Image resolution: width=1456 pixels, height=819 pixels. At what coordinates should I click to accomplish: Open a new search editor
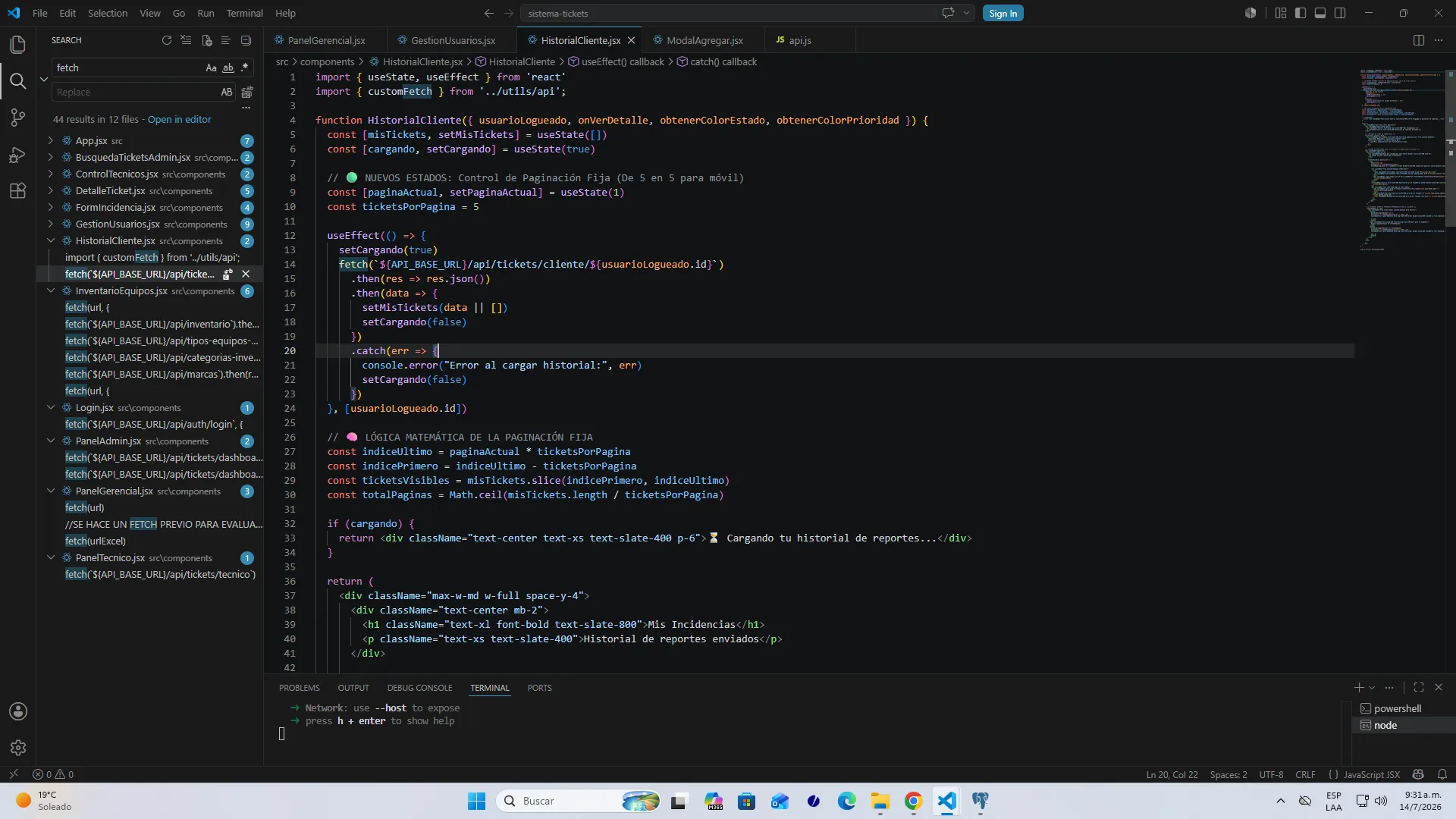[x=206, y=40]
